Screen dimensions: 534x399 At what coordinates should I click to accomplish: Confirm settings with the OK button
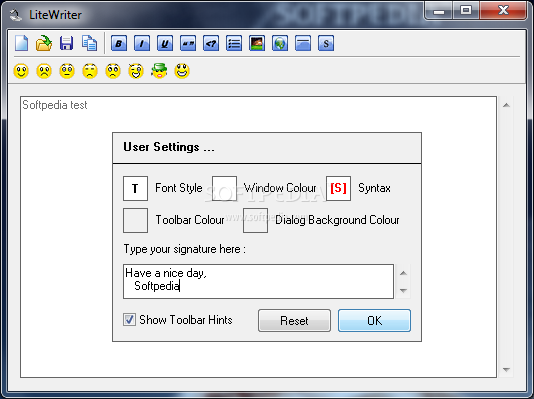374,320
